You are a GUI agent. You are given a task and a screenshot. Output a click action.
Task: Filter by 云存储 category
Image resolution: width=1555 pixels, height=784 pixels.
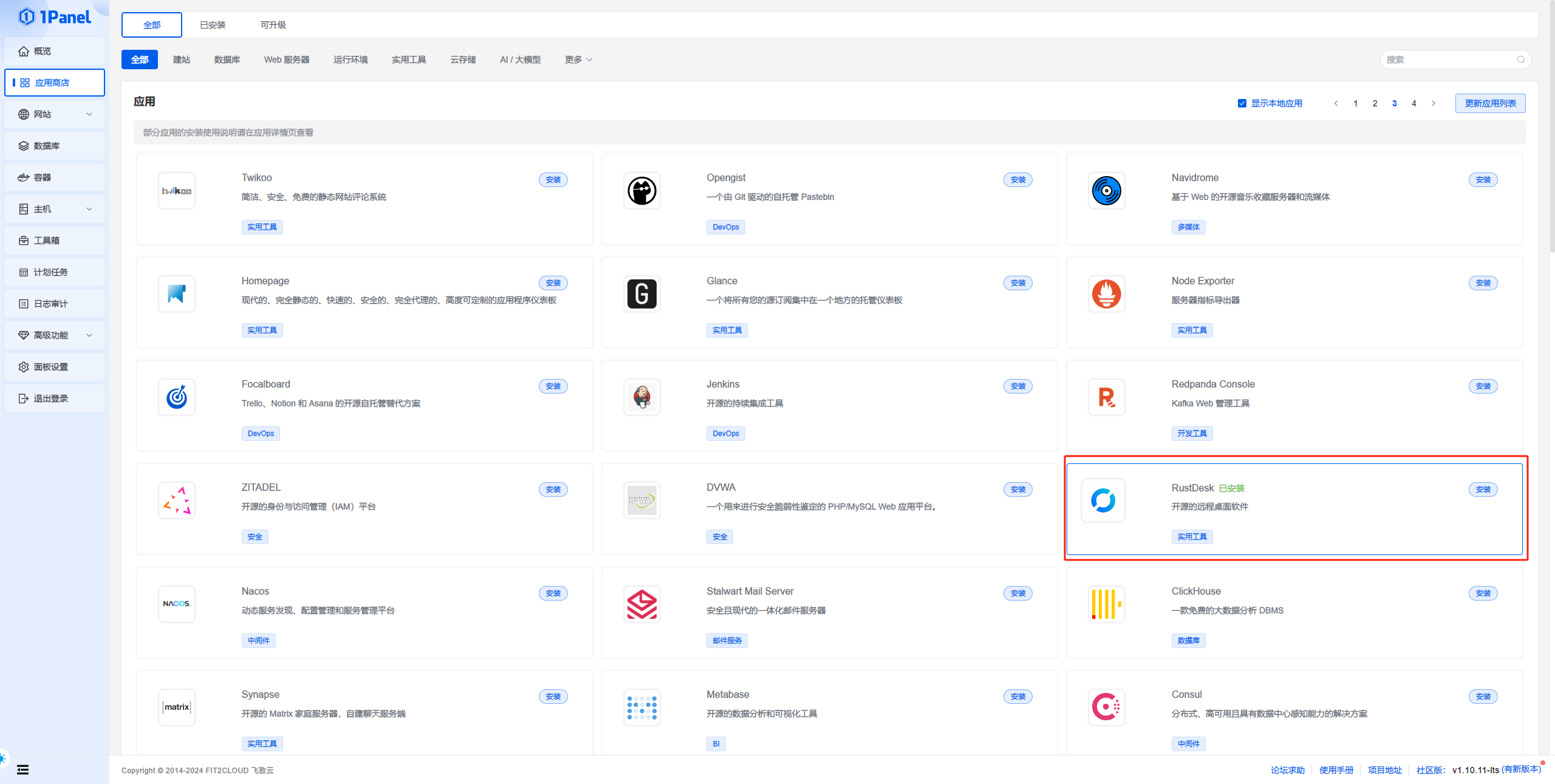(x=463, y=60)
